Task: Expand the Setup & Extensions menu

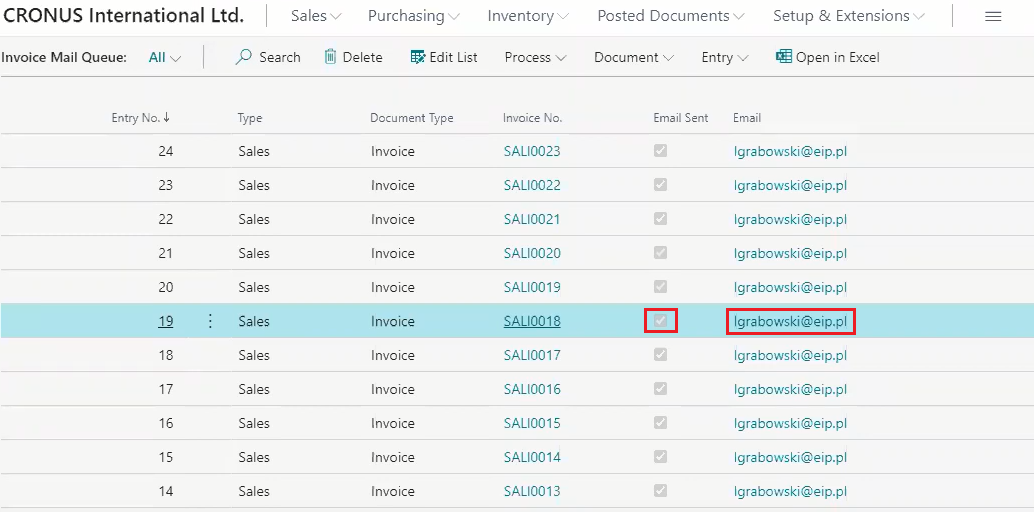Action: tap(849, 16)
